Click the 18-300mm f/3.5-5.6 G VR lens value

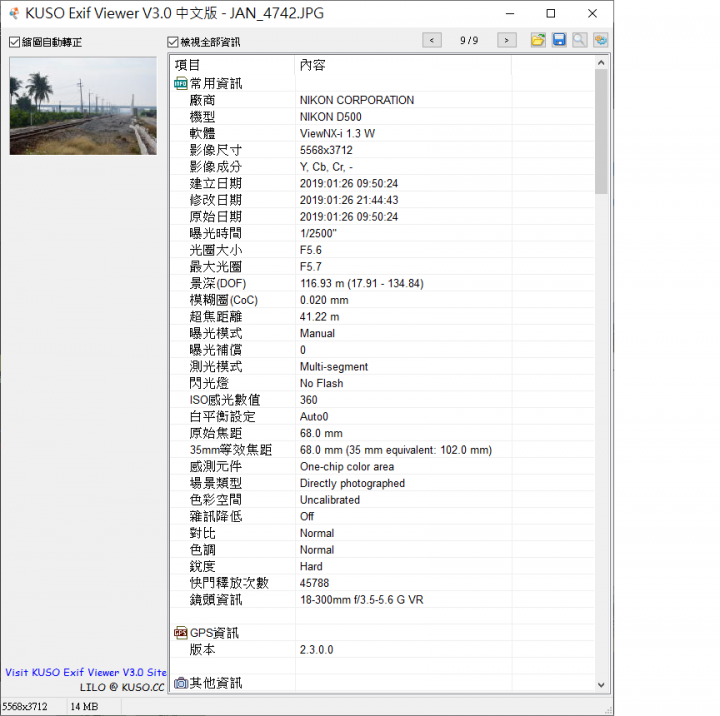click(361, 600)
